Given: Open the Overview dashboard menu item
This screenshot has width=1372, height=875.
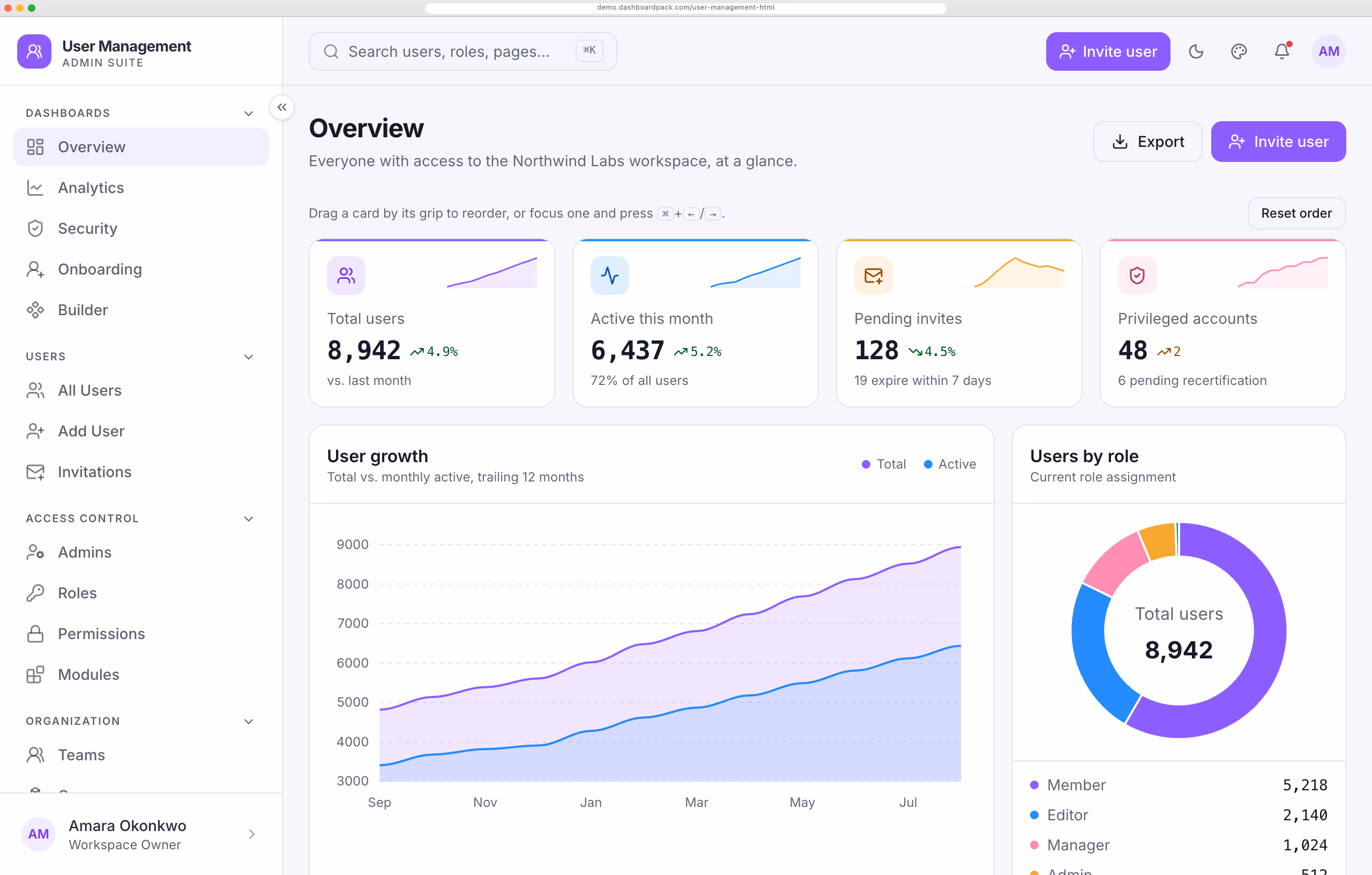Looking at the screenshot, I should [x=141, y=147].
